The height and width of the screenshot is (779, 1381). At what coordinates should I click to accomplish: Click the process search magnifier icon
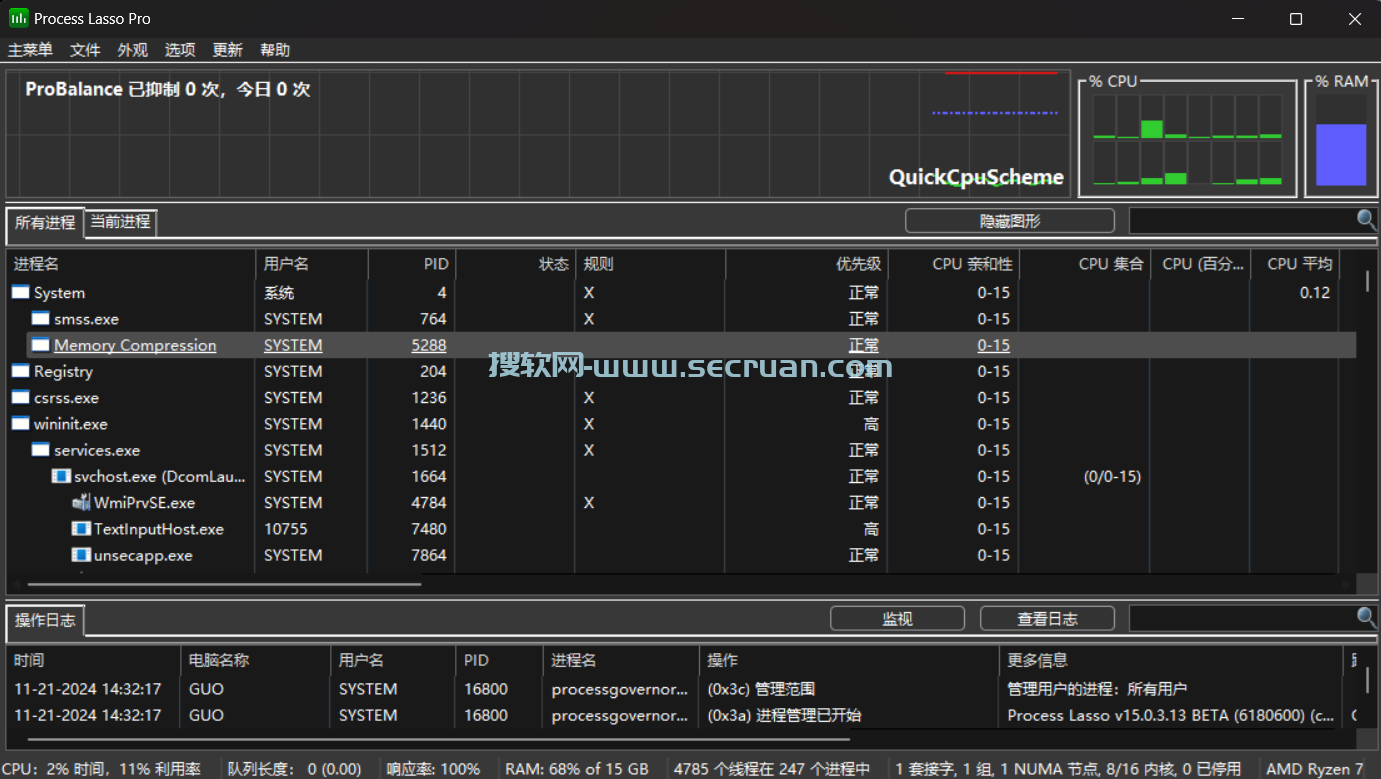(x=1366, y=220)
